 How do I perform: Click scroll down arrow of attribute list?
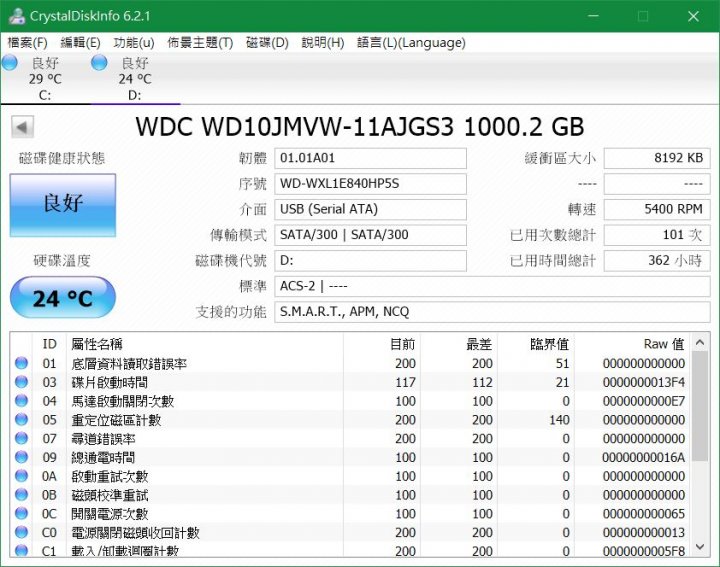pos(700,547)
